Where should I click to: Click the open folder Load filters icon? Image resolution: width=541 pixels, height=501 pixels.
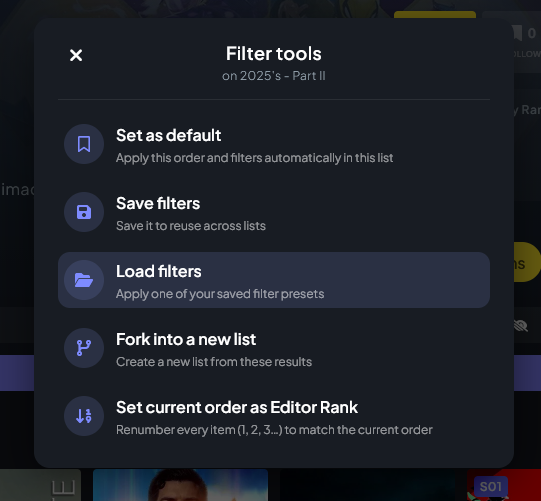tap(84, 280)
